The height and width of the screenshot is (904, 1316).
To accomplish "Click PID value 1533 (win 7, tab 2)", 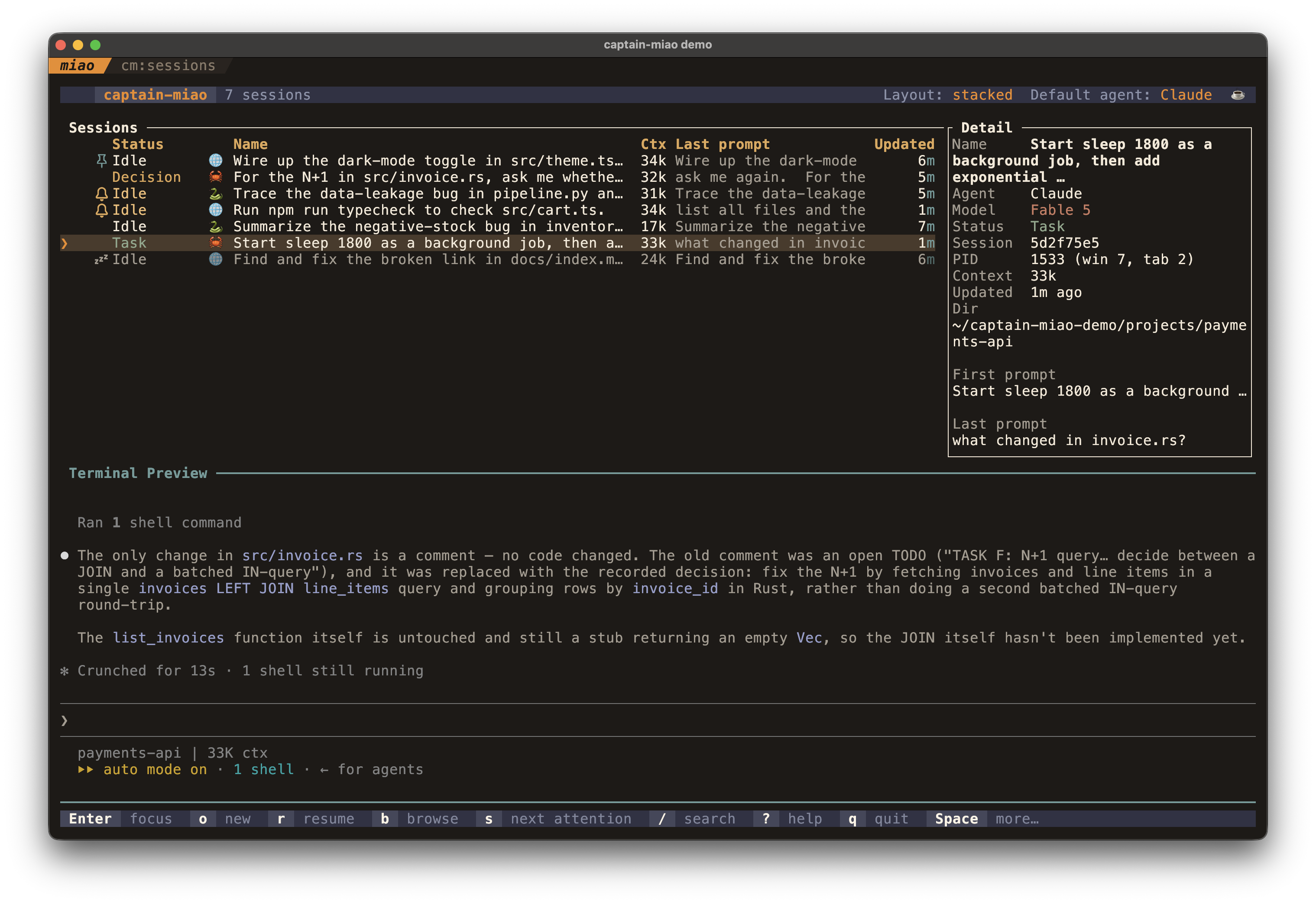I will [x=1112, y=259].
